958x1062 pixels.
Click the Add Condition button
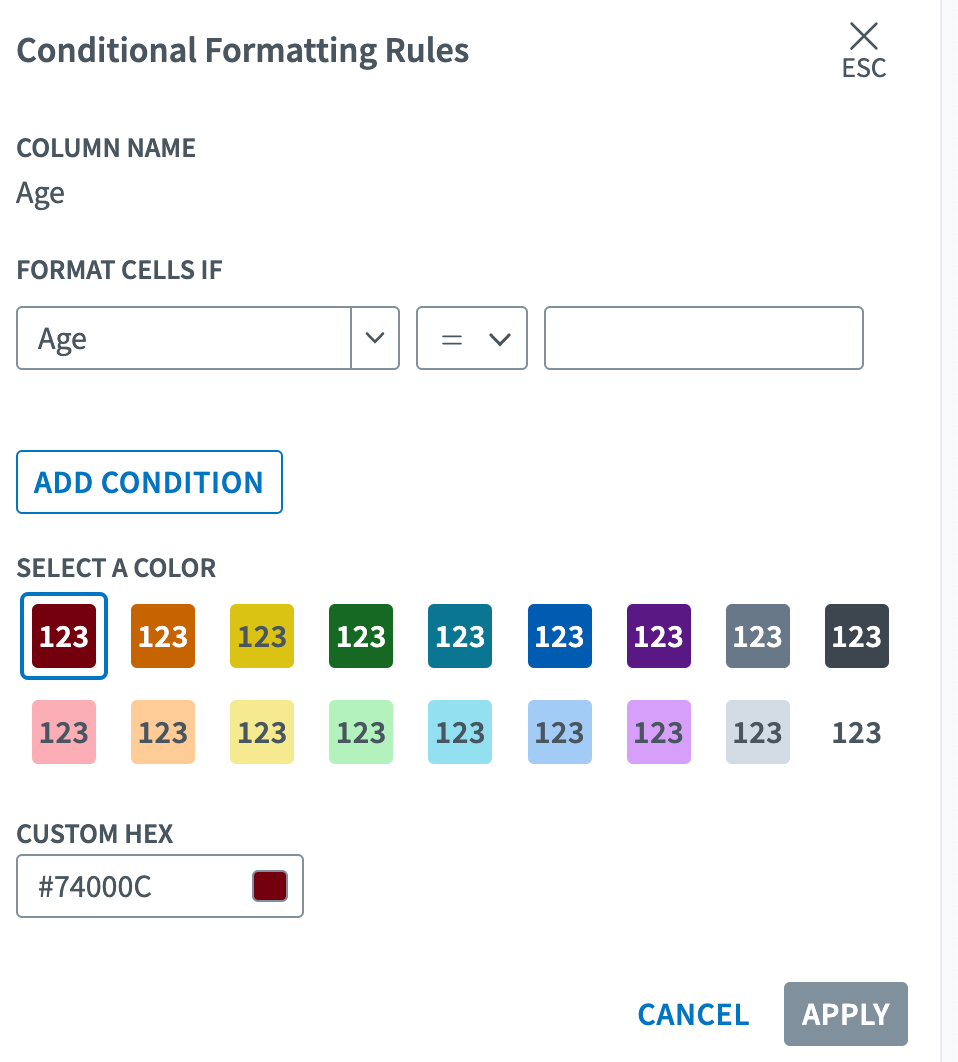pyautogui.click(x=149, y=482)
